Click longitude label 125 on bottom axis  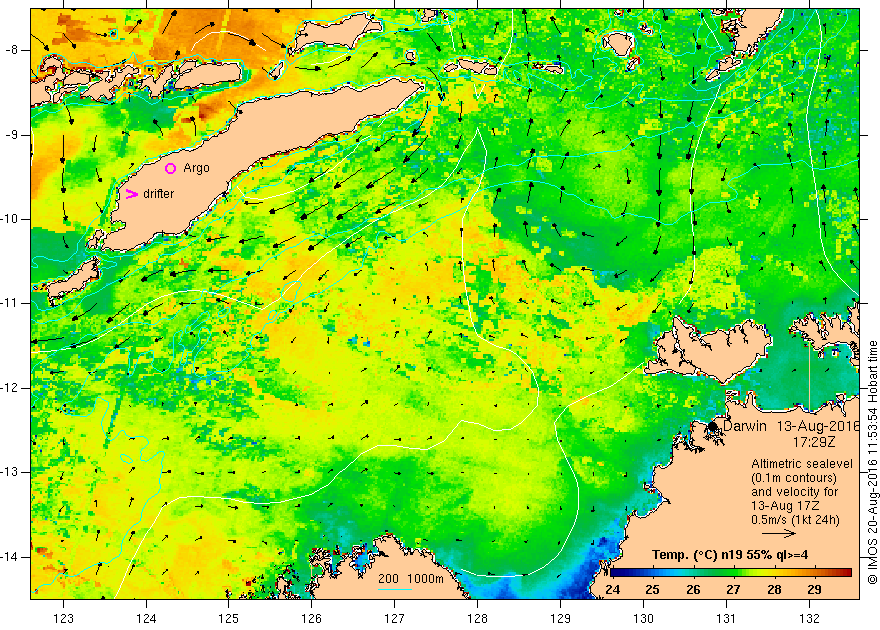[228, 618]
